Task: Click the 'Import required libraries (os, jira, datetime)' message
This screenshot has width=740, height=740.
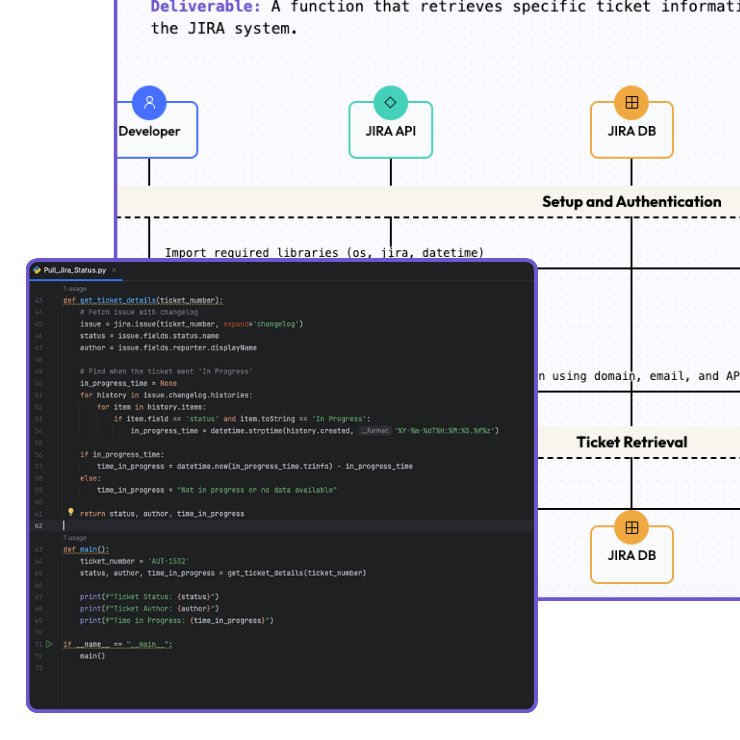Action: point(324,252)
